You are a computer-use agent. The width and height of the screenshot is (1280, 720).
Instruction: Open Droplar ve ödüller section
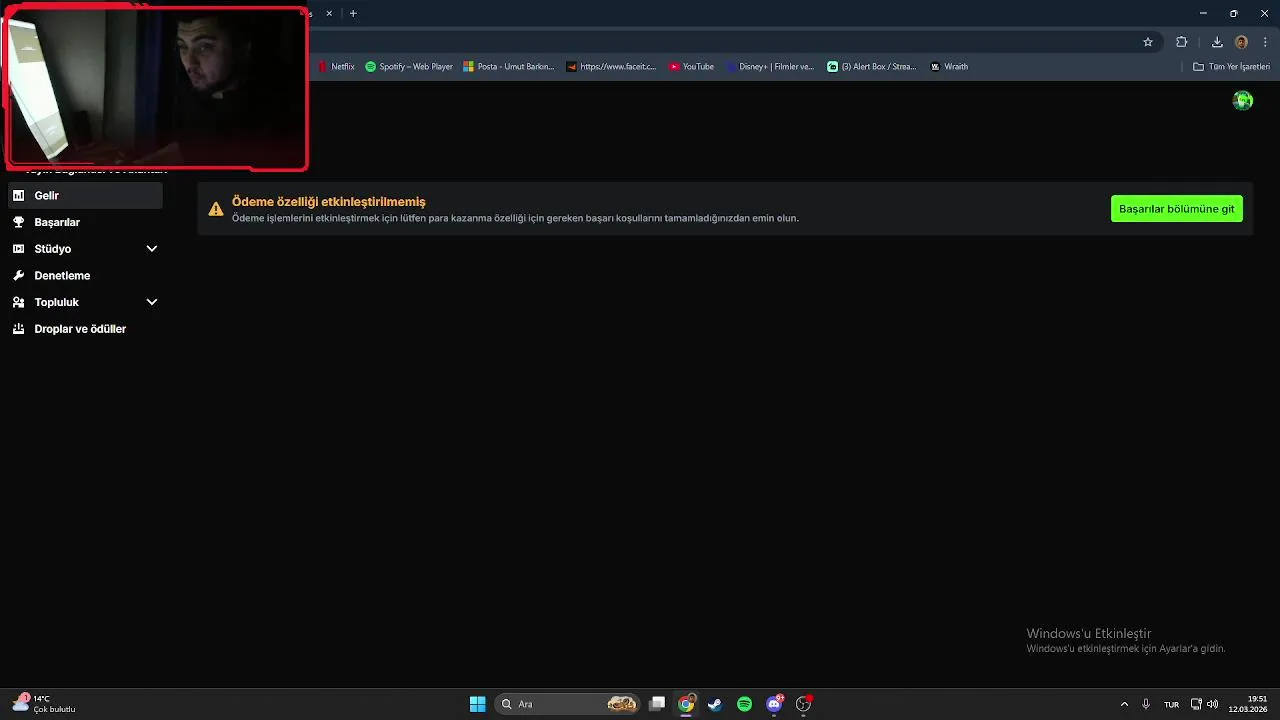(85, 329)
